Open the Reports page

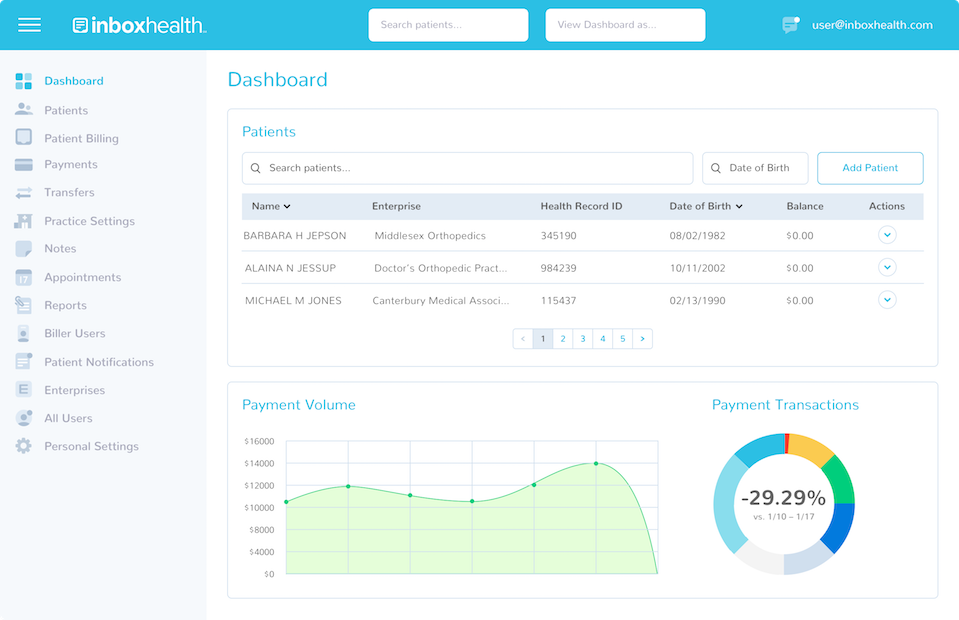pyautogui.click(x=65, y=306)
